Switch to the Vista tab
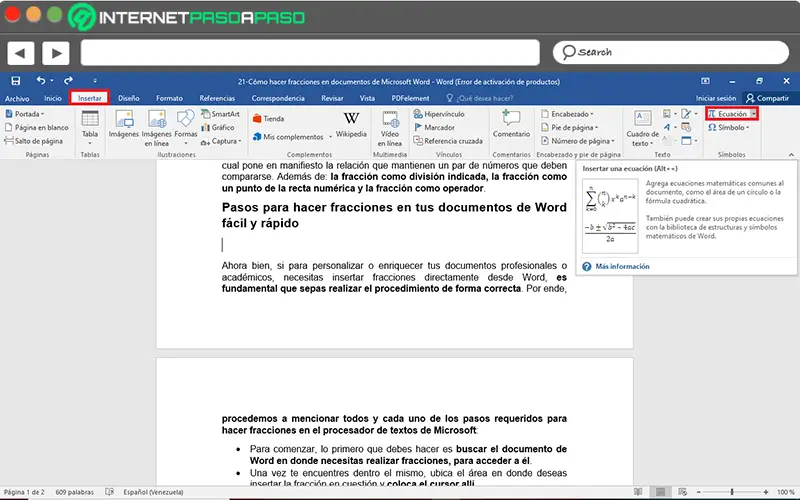The width and height of the screenshot is (800, 500). [x=367, y=98]
